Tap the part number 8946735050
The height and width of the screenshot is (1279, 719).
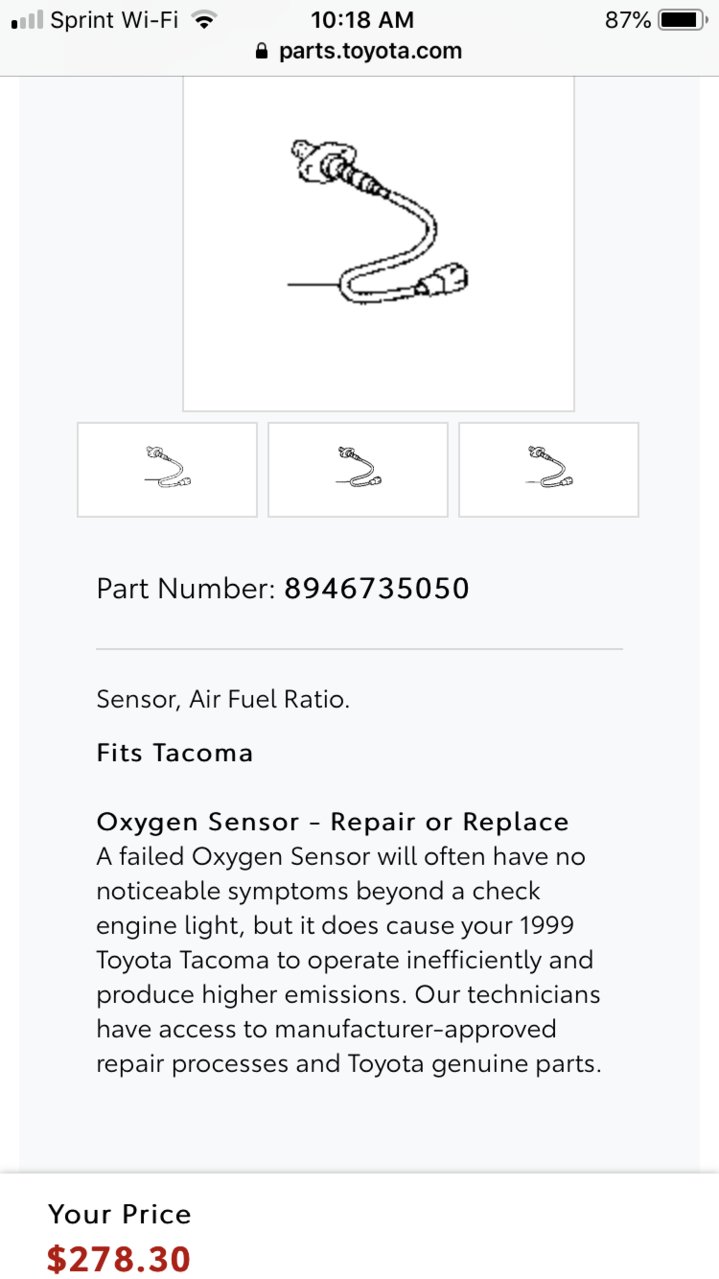coord(376,588)
